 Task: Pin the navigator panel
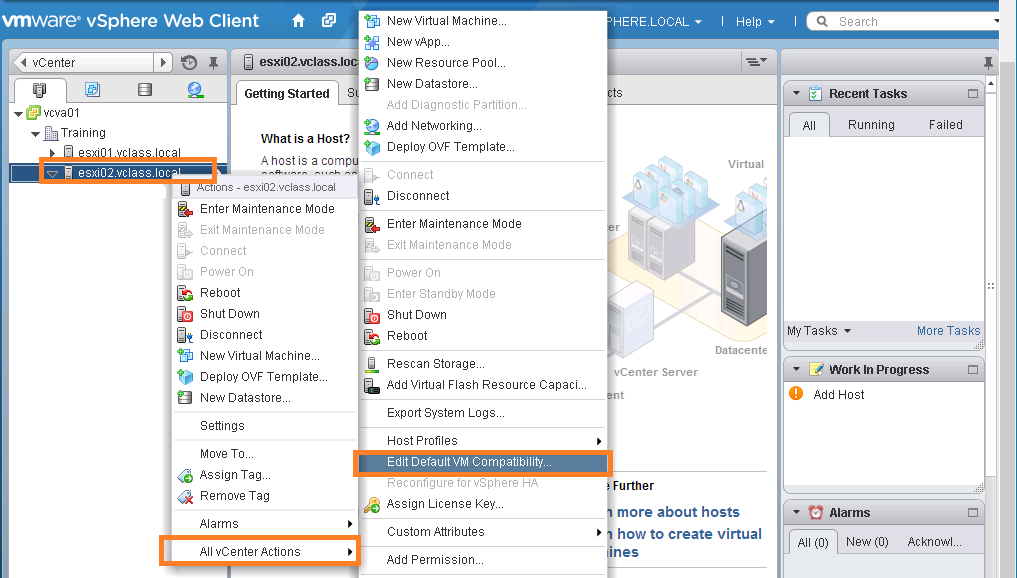click(213, 63)
